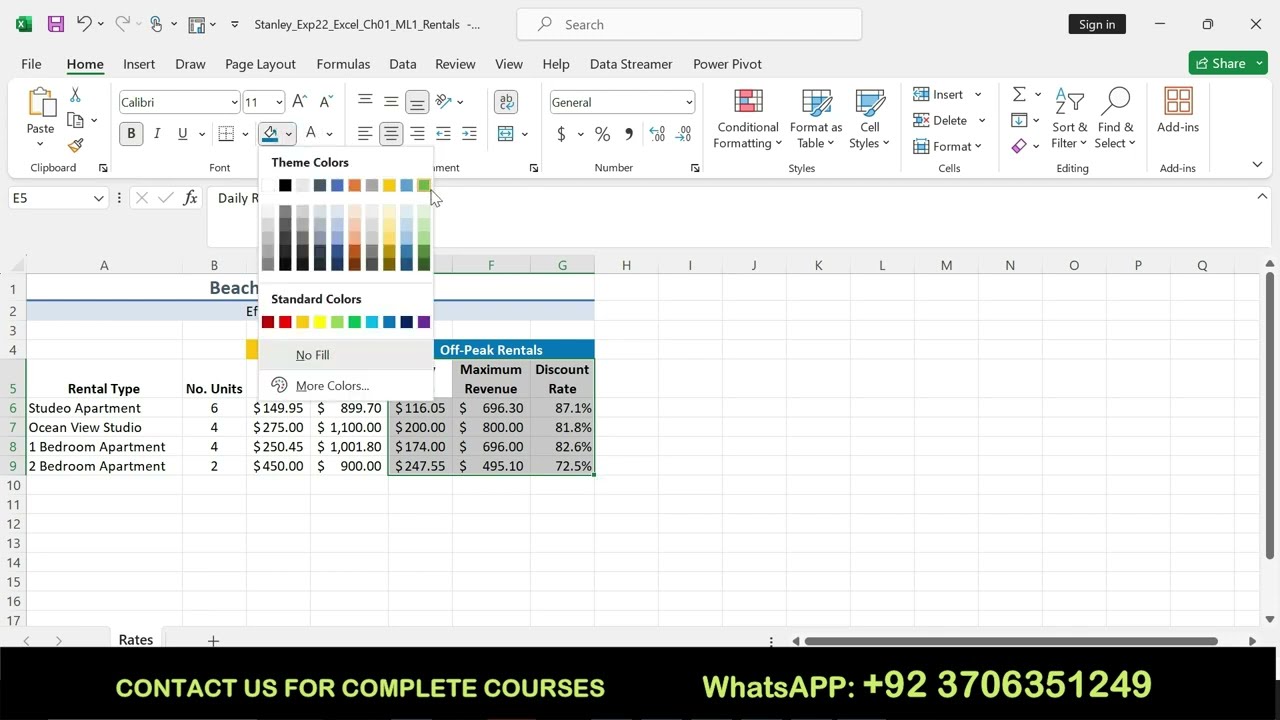
Task: Toggle Underline formatting
Action: (x=182, y=133)
